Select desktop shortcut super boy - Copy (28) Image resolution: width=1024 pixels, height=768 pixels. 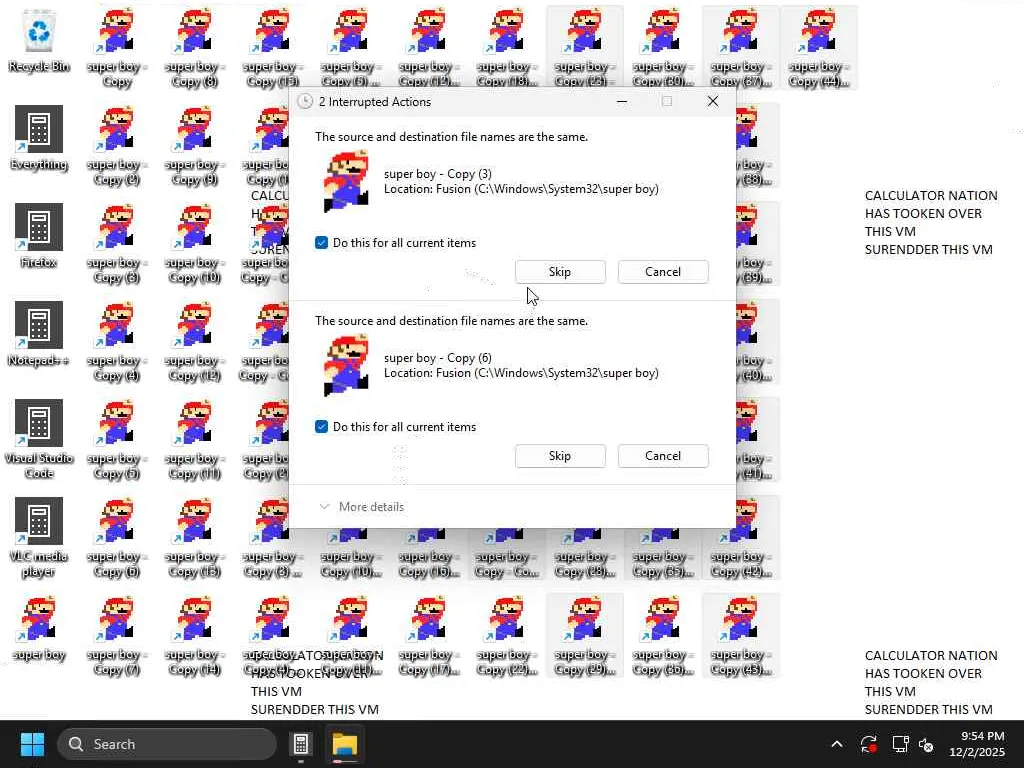(584, 554)
